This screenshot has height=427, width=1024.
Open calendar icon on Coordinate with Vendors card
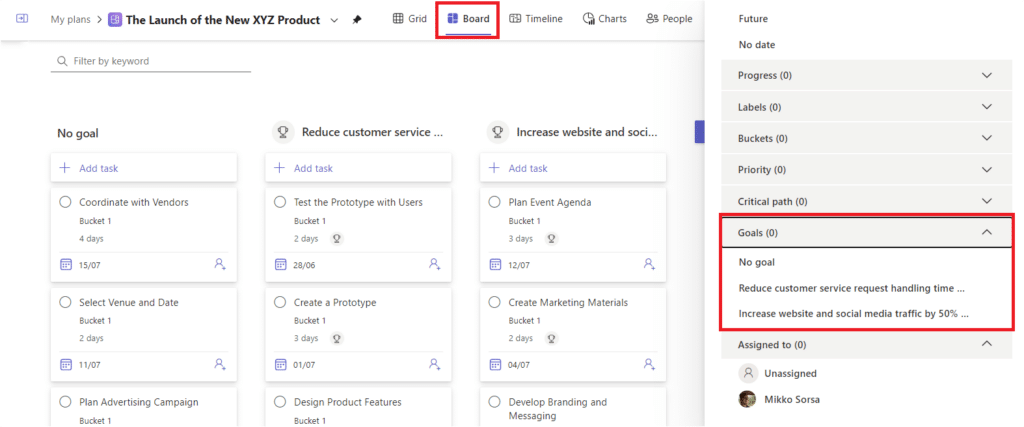[x=65, y=264]
